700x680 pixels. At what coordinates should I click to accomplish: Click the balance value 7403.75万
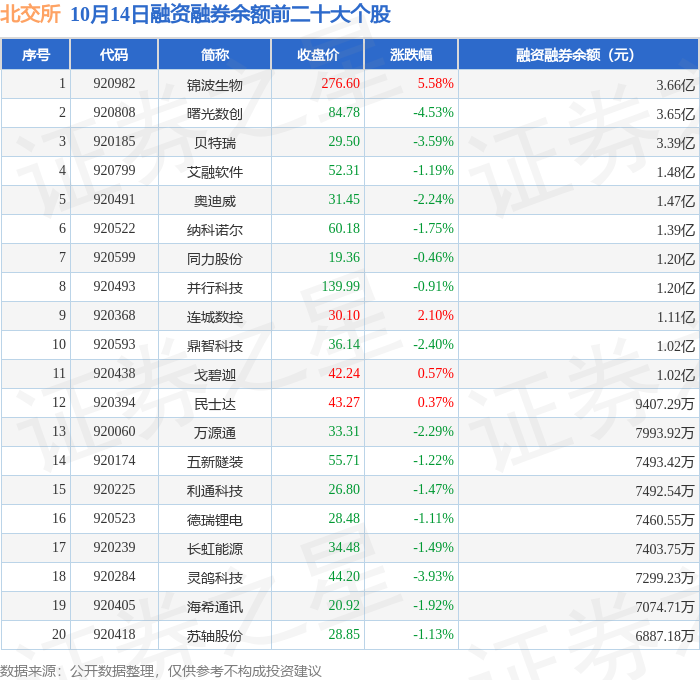[665, 549]
